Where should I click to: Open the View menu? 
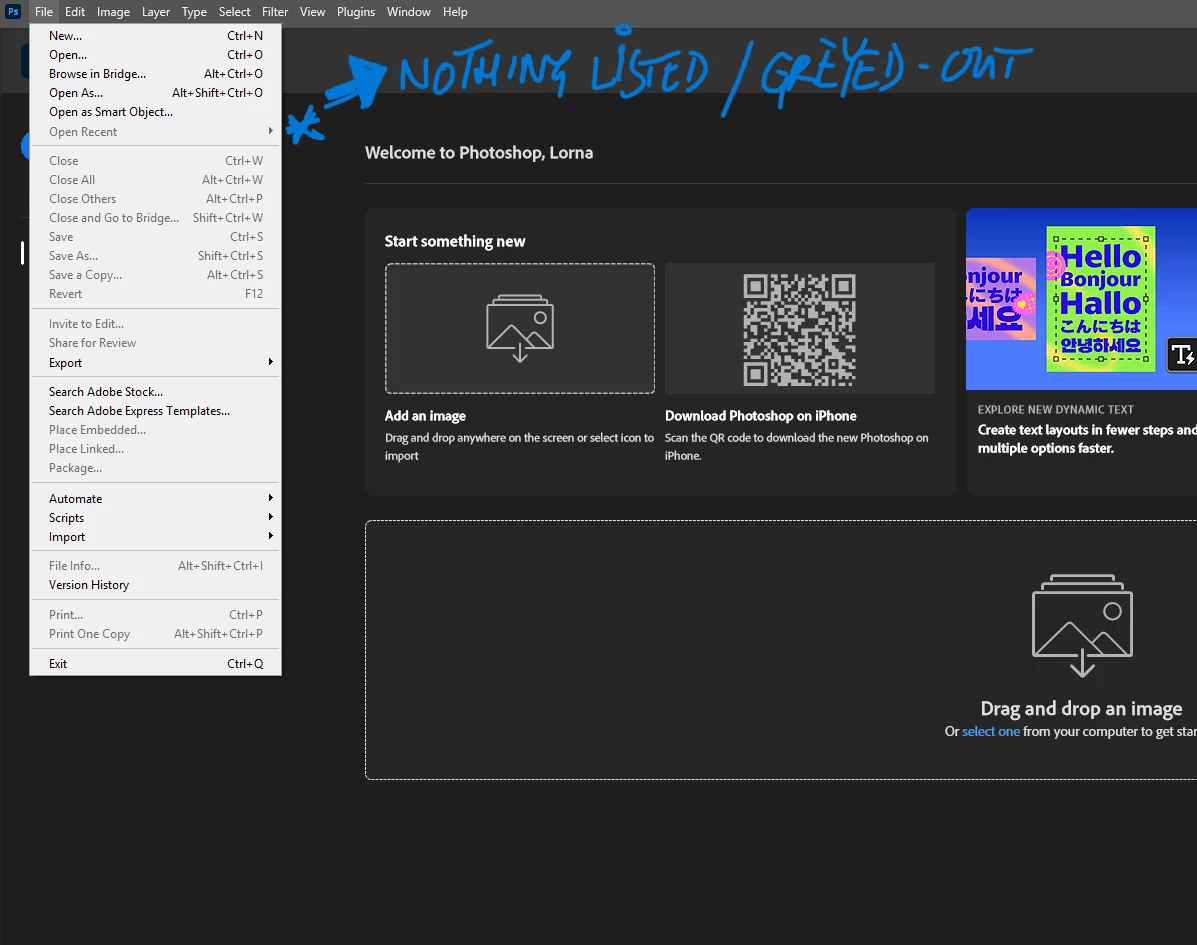click(x=312, y=11)
